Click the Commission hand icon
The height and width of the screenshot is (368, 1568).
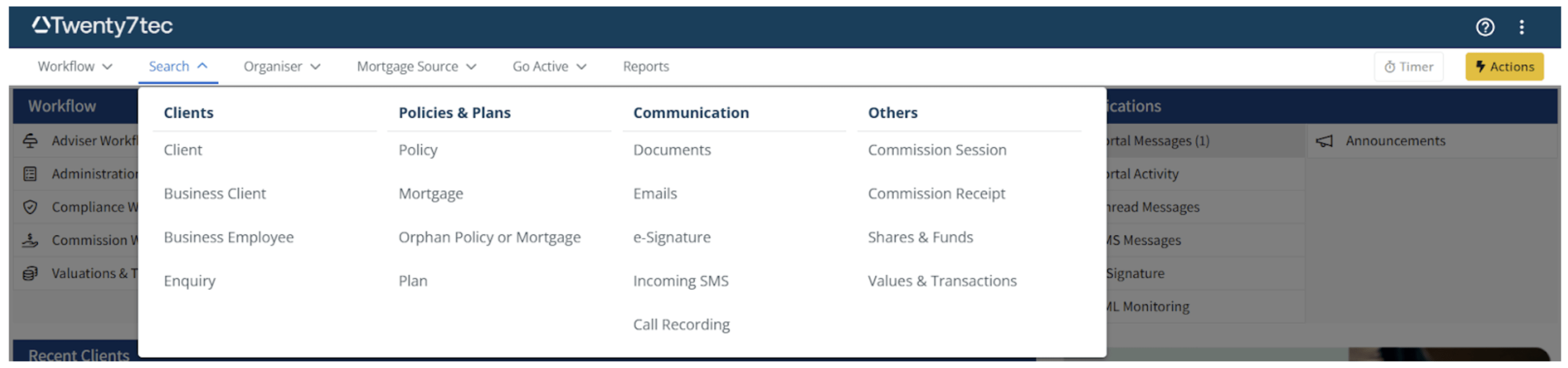point(30,240)
